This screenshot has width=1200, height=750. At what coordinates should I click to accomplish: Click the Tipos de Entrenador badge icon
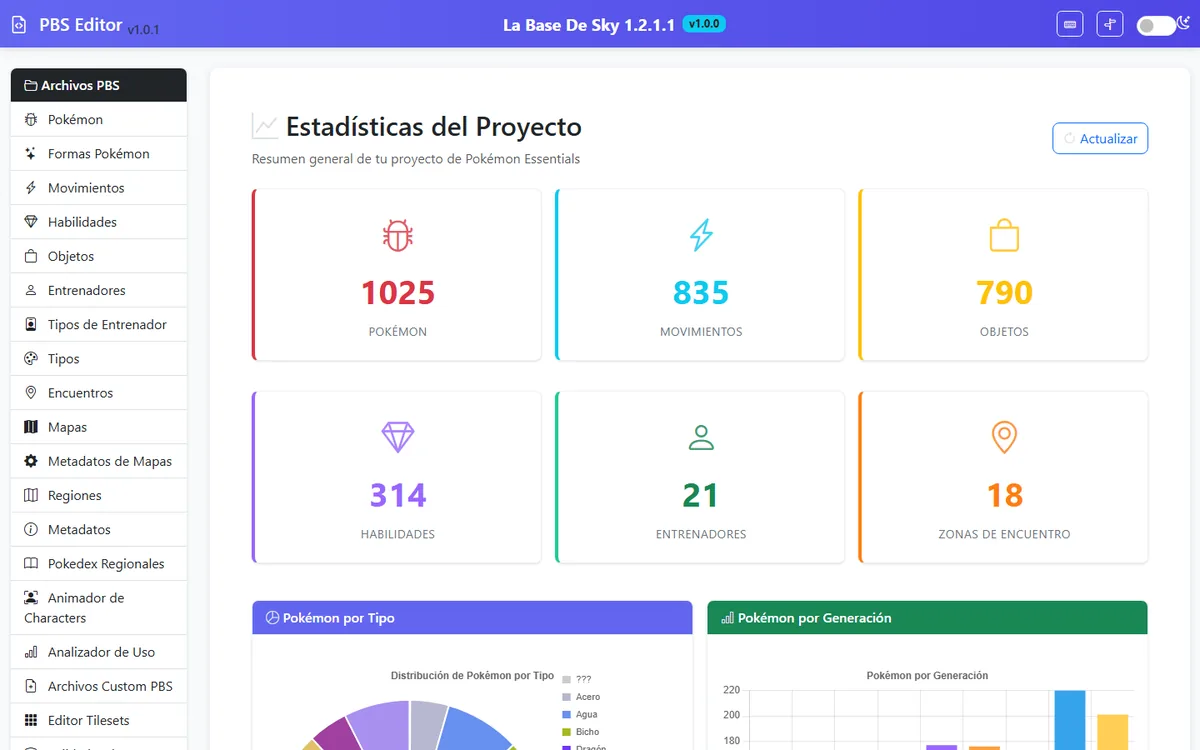[30, 325]
